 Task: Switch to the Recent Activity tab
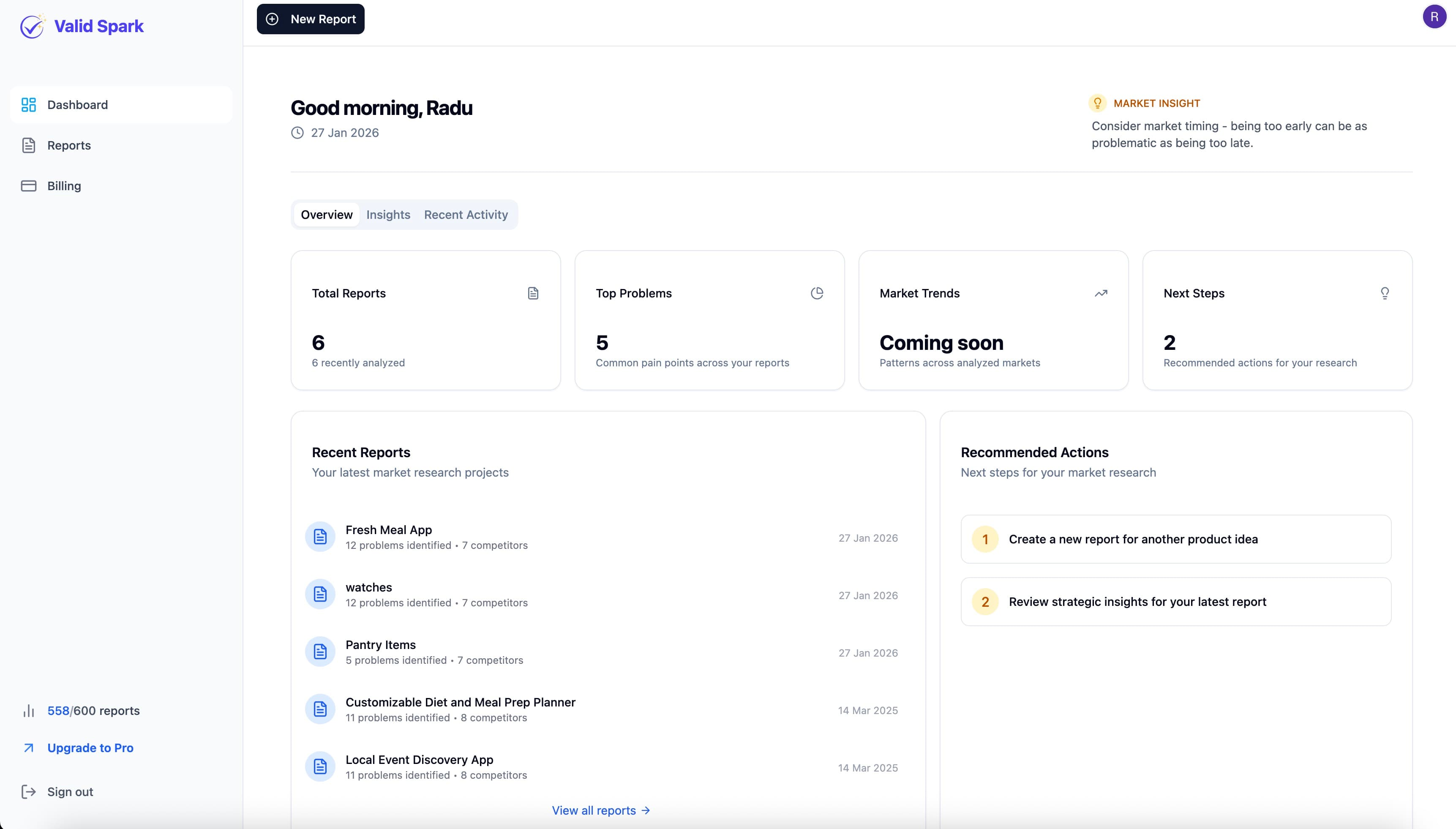pyautogui.click(x=466, y=215)
